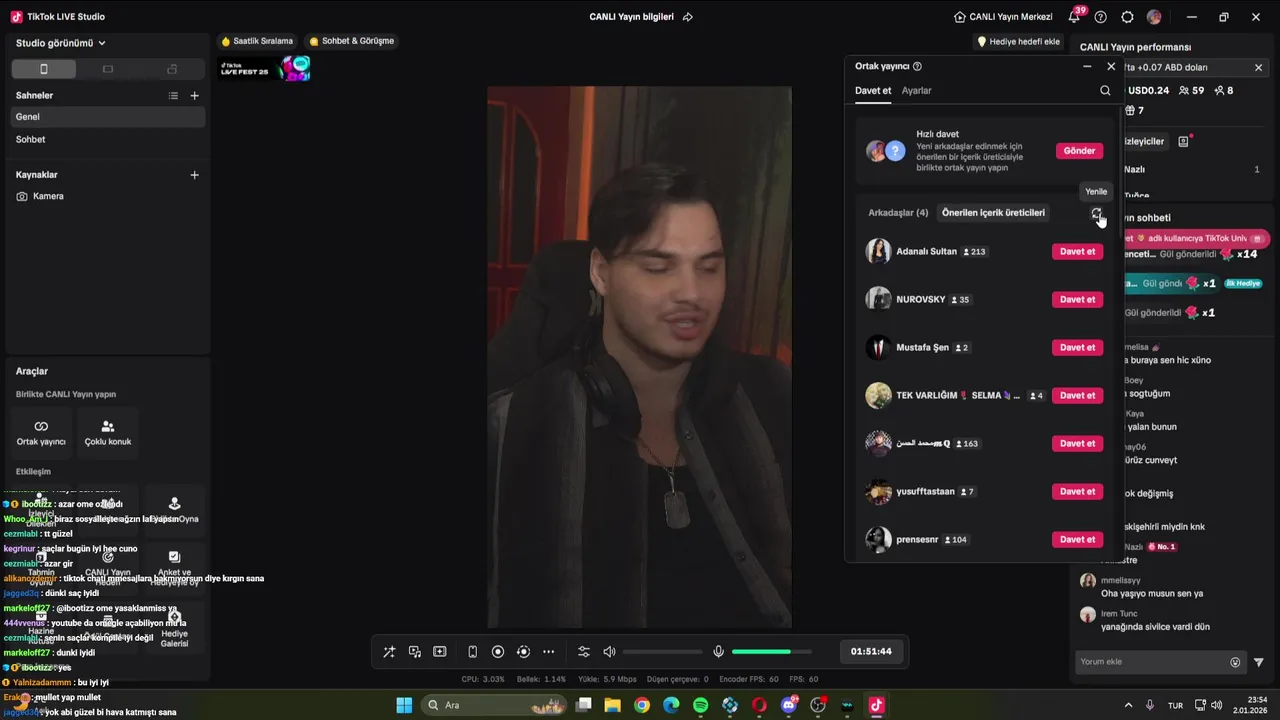Click help icon next to Ortak yayıncı title
This screenshot has width=1280, height=720.
(x=917, y=66)
